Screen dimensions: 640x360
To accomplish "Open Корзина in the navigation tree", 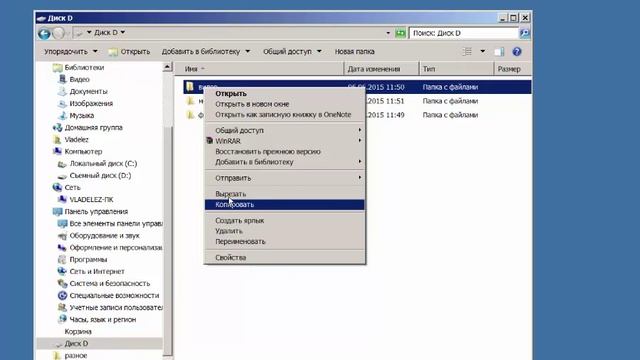I will coord(78,331).
